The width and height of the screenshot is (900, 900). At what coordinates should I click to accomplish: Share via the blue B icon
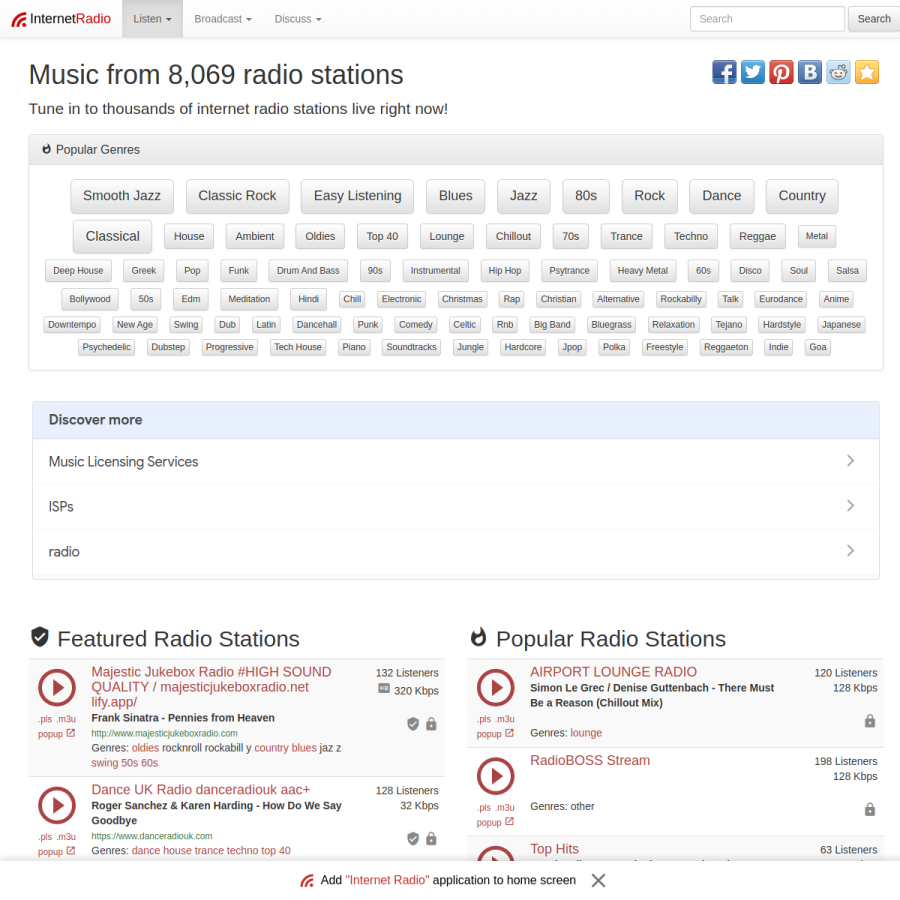point(810,72)
